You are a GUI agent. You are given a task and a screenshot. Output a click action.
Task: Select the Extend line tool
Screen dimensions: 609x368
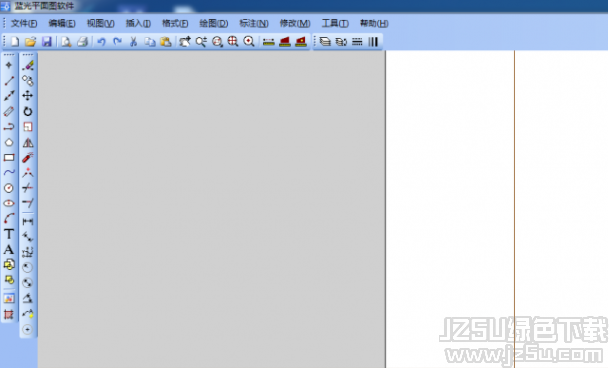coord(28,203)
